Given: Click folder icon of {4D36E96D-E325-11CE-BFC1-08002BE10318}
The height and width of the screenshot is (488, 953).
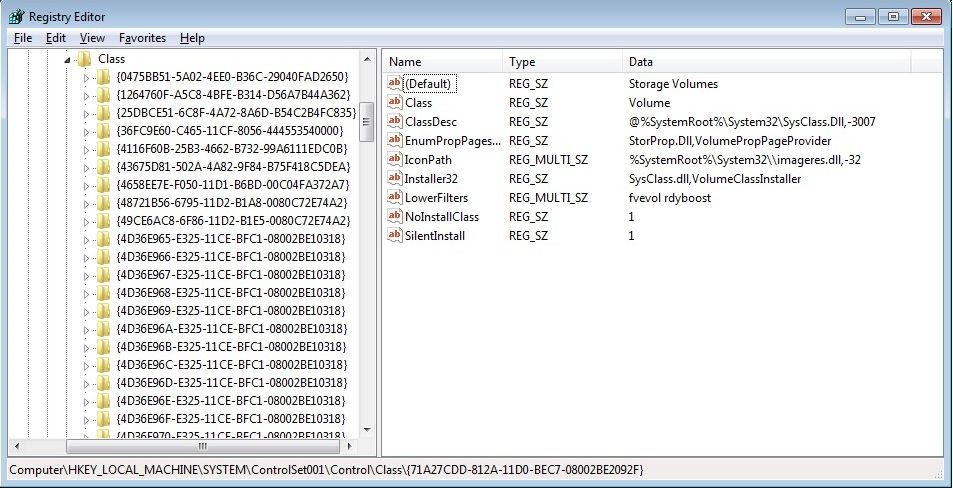Looking at the screenshot, I should click(x=103, y=383).
